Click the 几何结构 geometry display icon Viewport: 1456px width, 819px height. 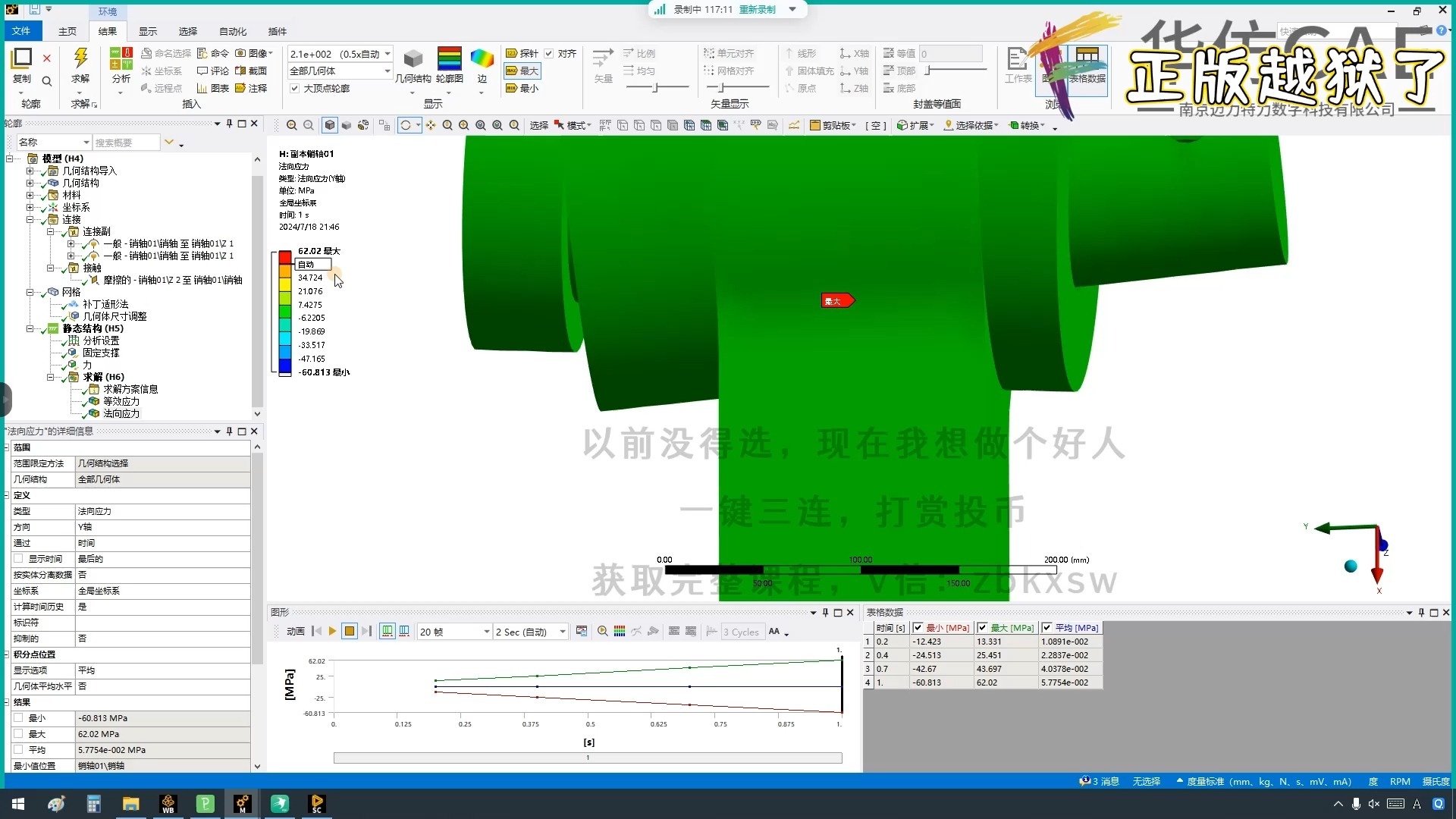click(413, 61)
